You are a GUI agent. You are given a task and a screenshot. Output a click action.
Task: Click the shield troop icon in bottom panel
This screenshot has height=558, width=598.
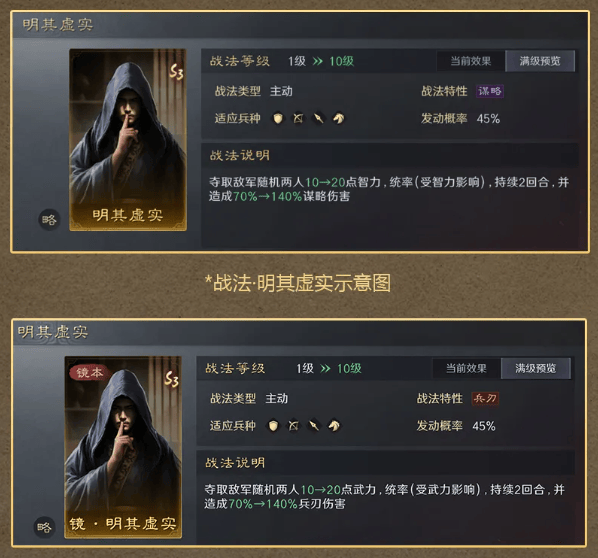273,426
